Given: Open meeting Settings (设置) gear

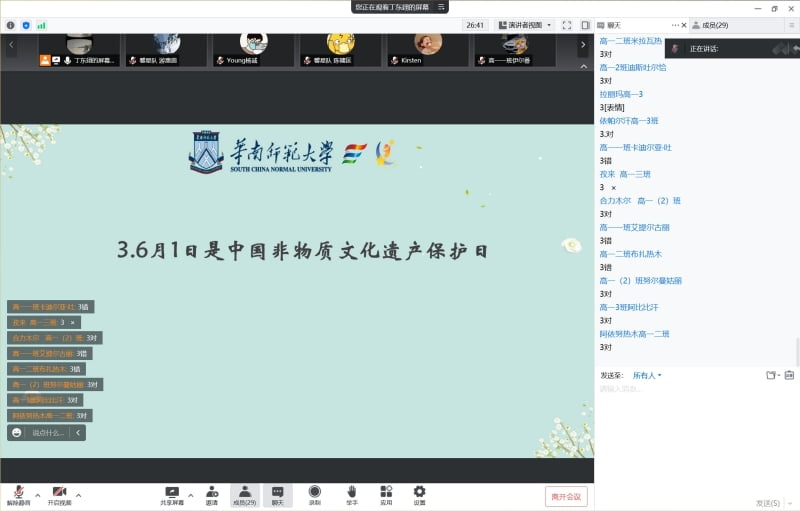Looking at the screenshot, I should [x=420, y=494].
